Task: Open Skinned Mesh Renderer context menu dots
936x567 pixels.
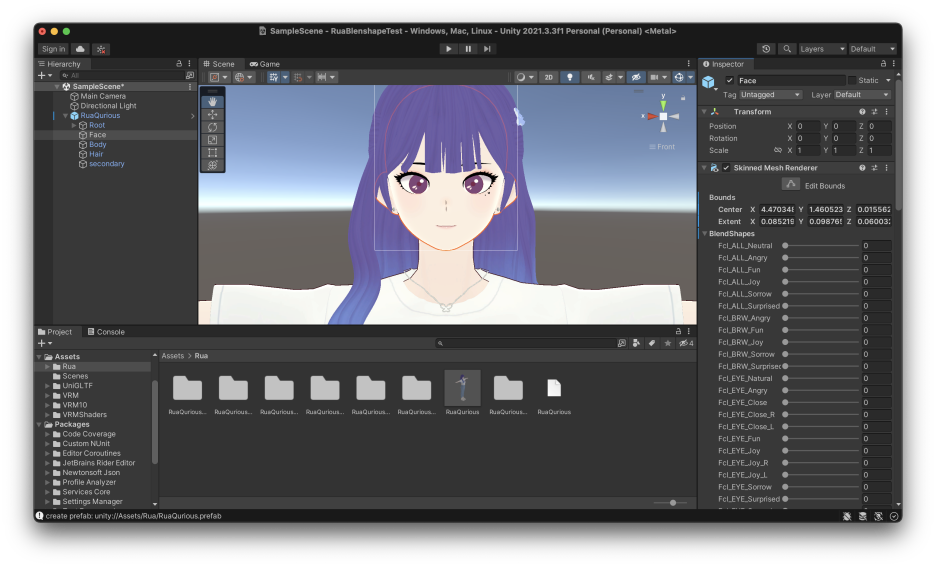Action: 886,168
